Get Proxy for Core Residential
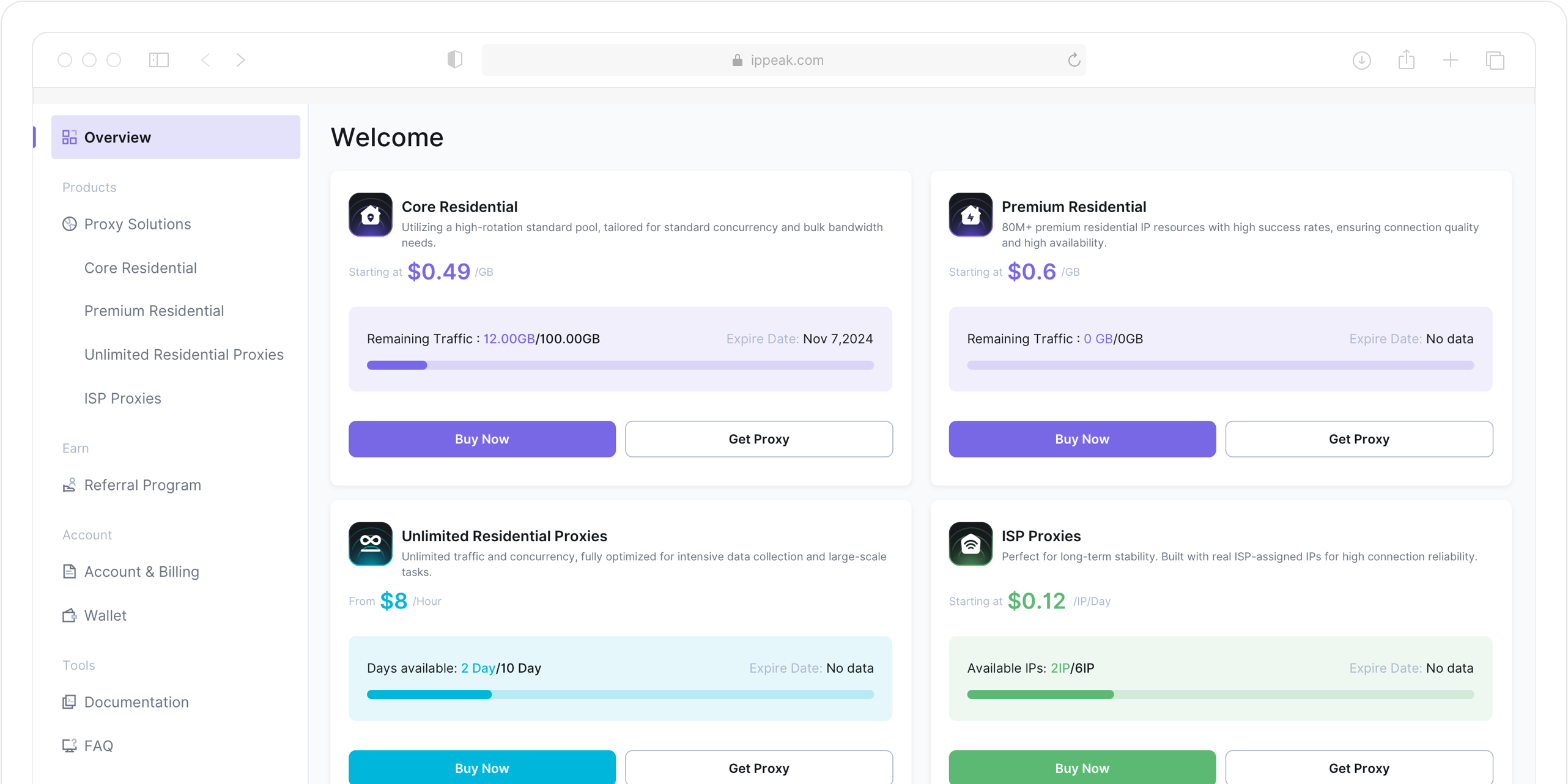1568x784 pixels. click(758, 438)
